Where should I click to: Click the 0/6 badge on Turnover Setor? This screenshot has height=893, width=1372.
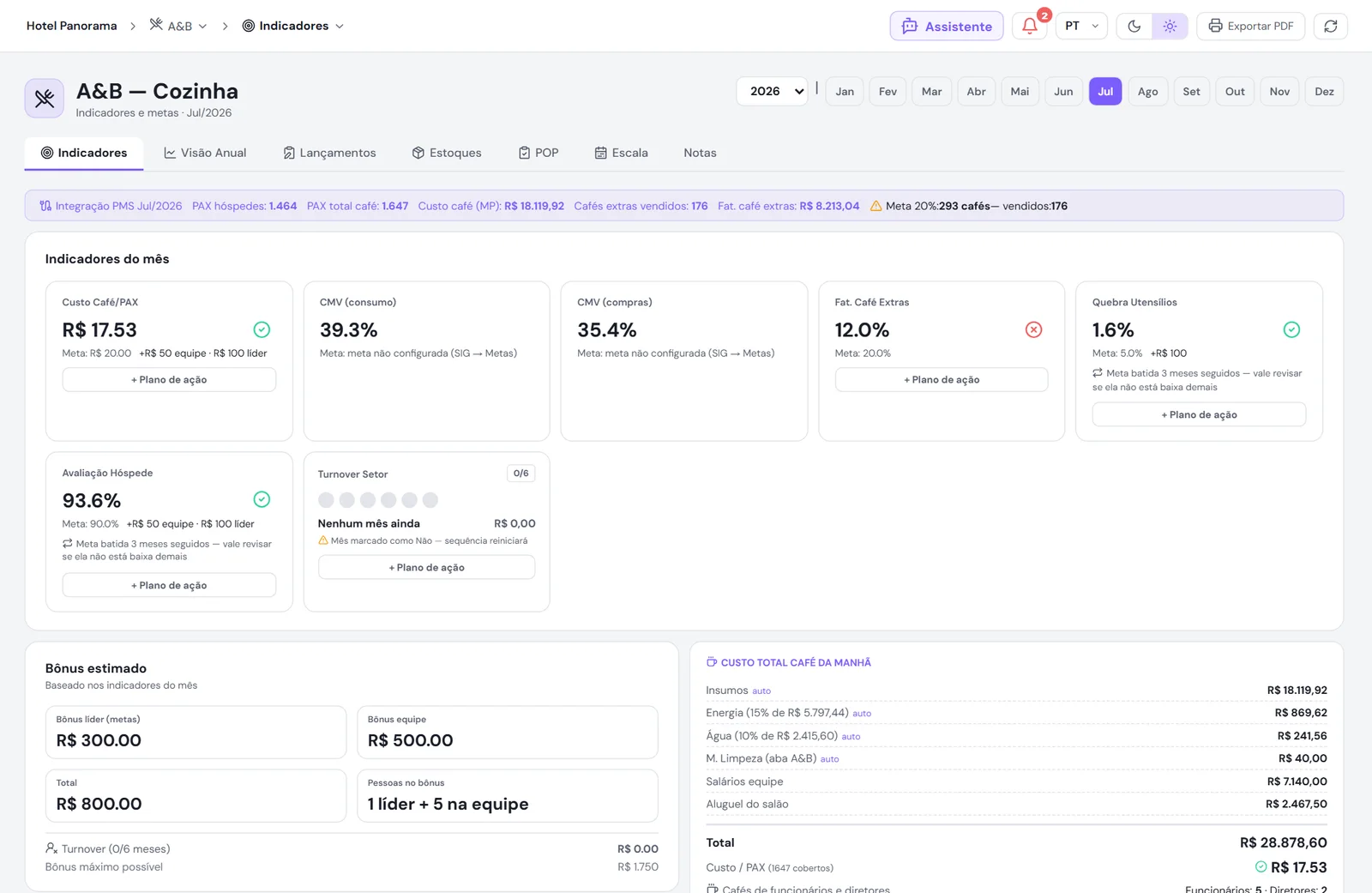[521, 473]
